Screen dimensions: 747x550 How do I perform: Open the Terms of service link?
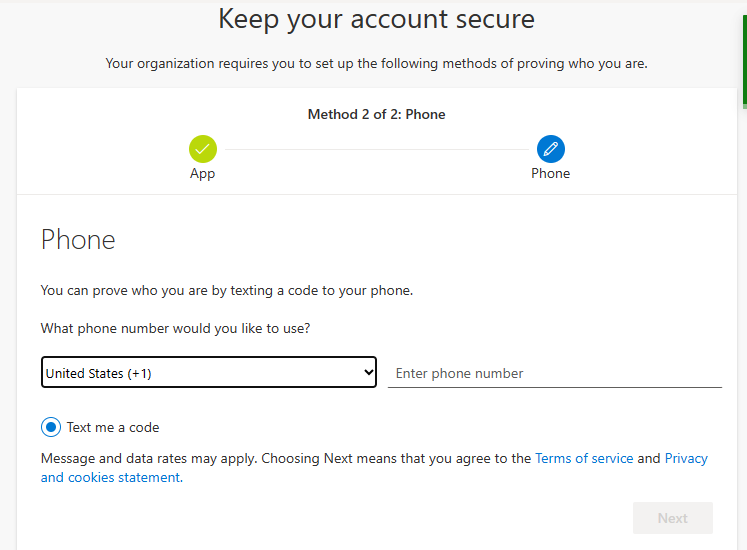[584, 458]
